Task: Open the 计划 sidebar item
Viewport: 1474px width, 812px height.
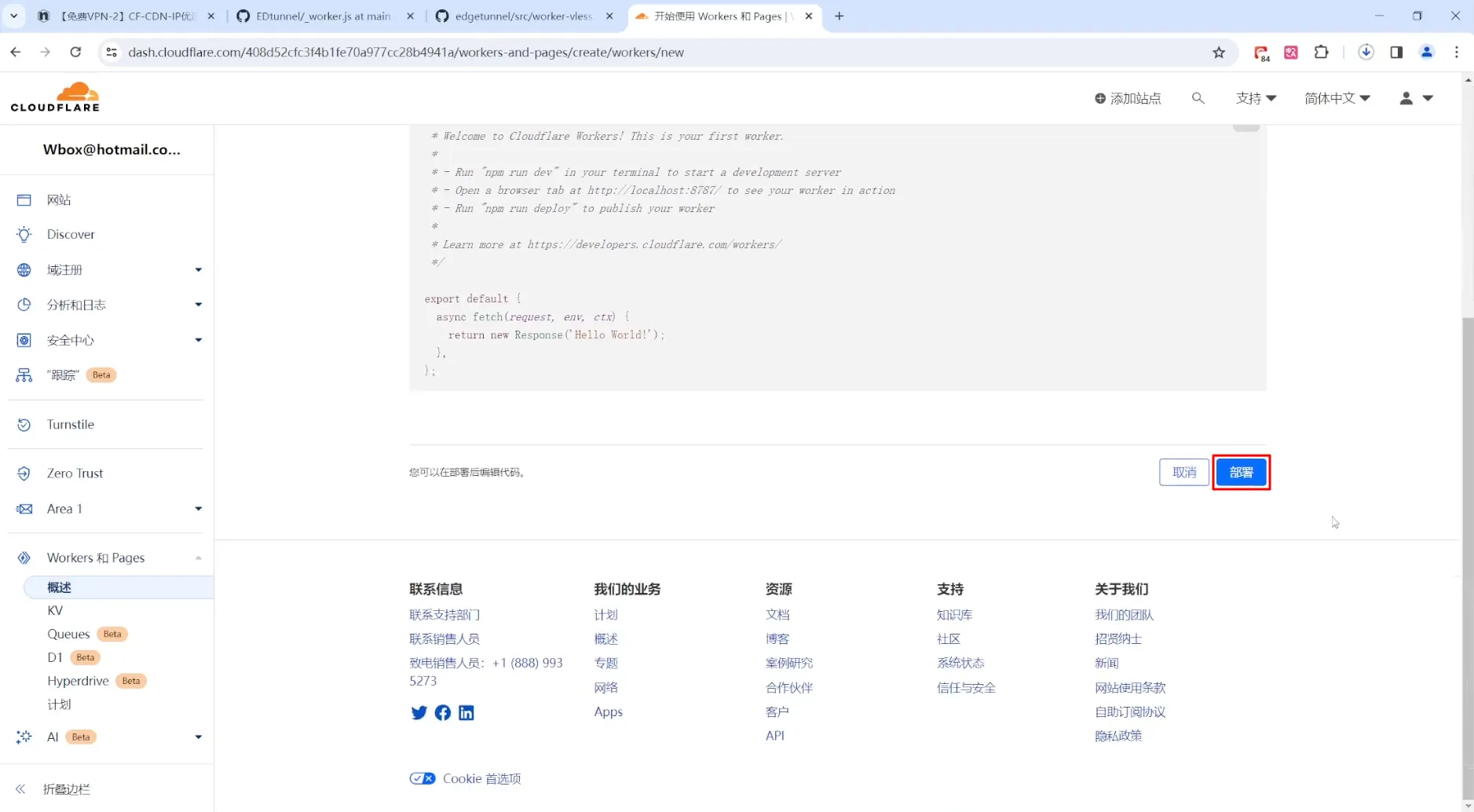Action: (x=59, y=704)
